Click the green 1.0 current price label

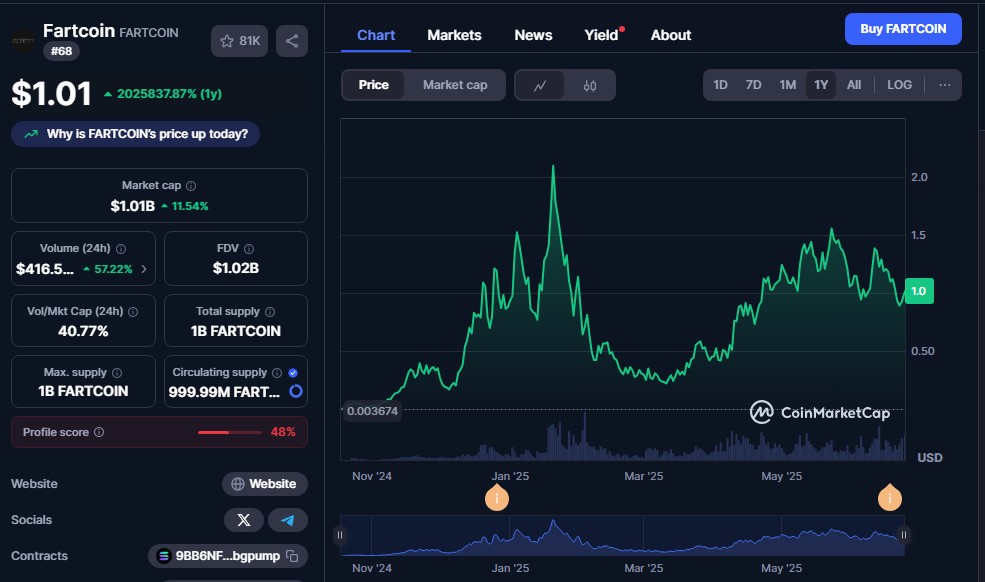919,291
